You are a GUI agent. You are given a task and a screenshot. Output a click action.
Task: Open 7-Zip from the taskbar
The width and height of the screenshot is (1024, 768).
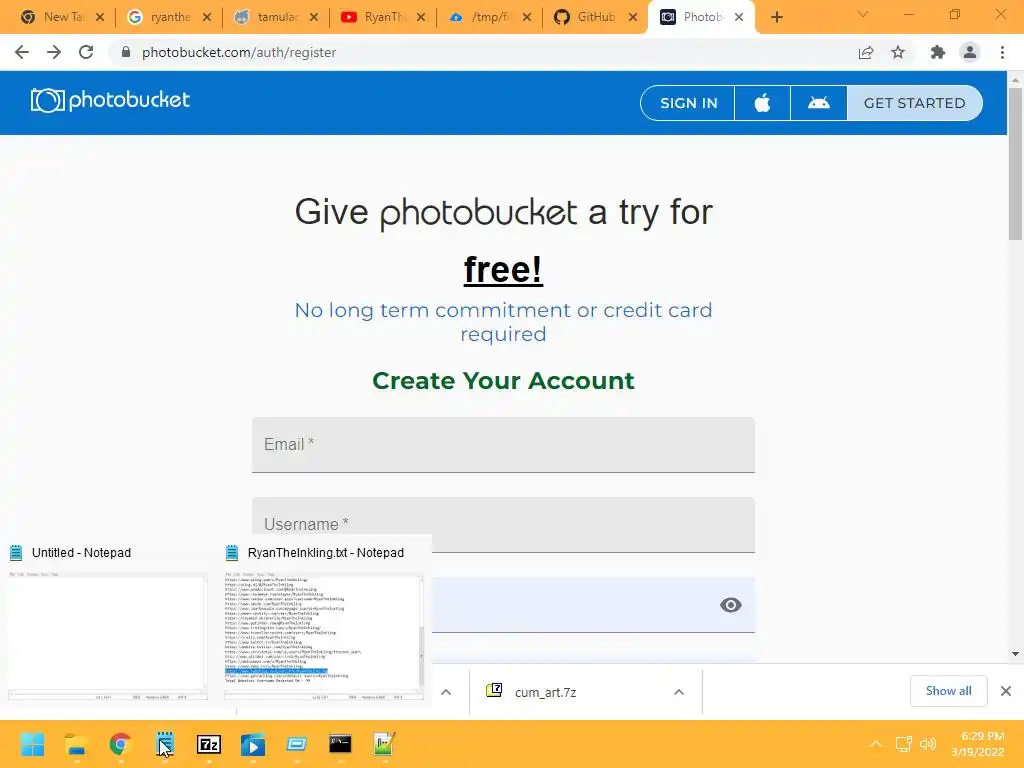(209, 744)
